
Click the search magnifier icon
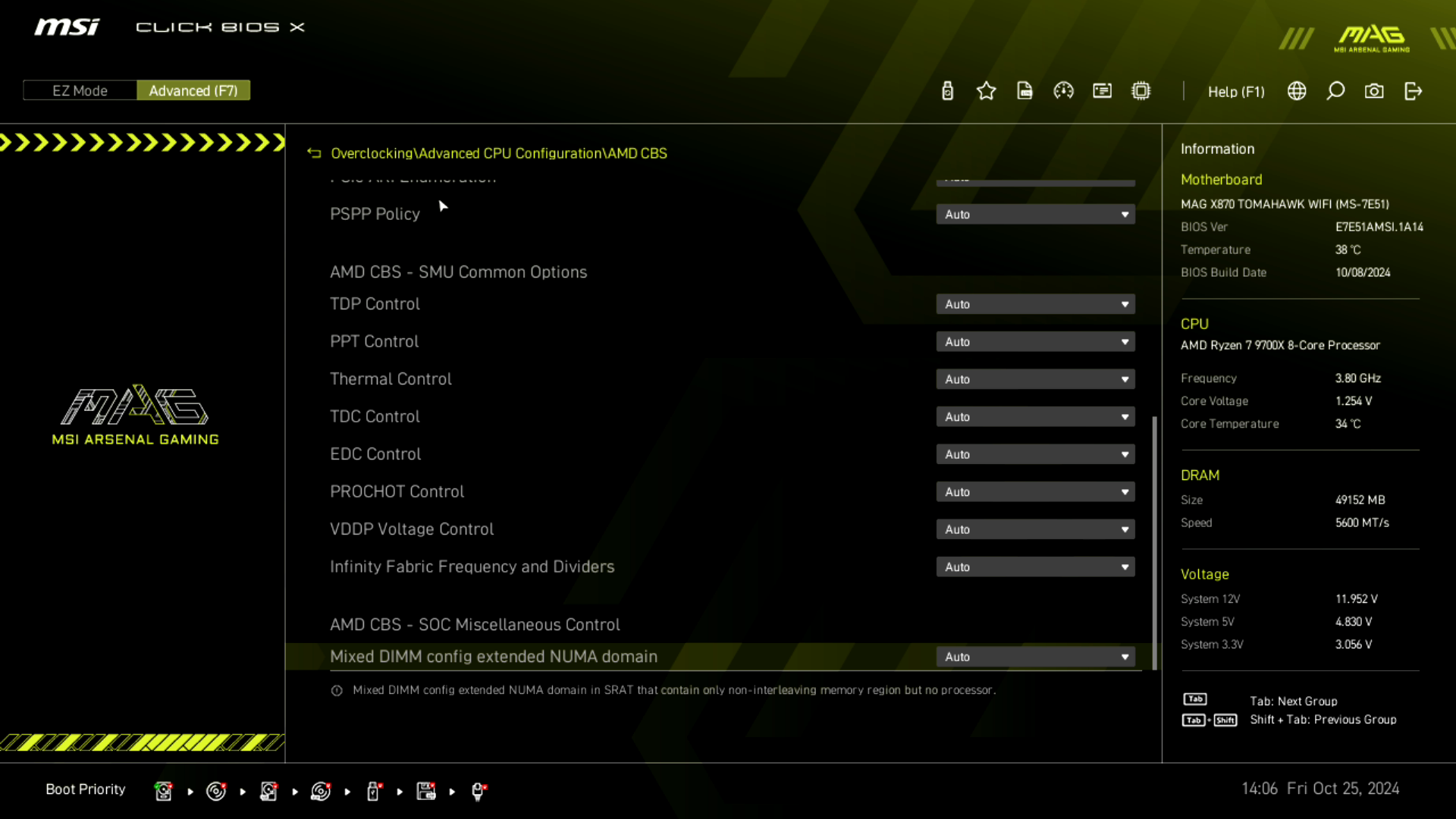[1335, 91]
